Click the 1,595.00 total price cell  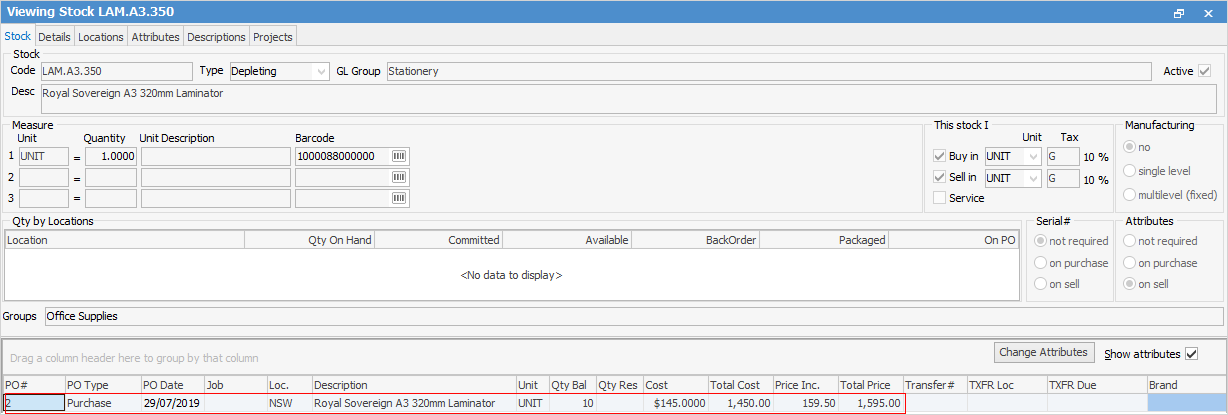(x=870, y=403)
